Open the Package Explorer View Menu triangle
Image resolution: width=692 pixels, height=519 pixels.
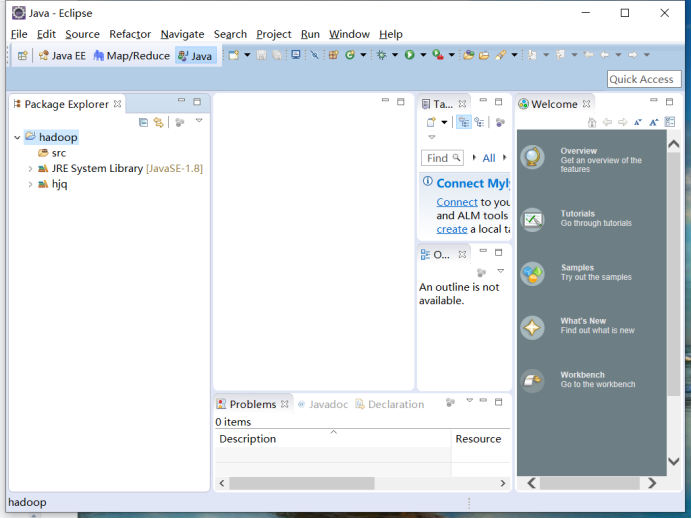pos(199,120)
